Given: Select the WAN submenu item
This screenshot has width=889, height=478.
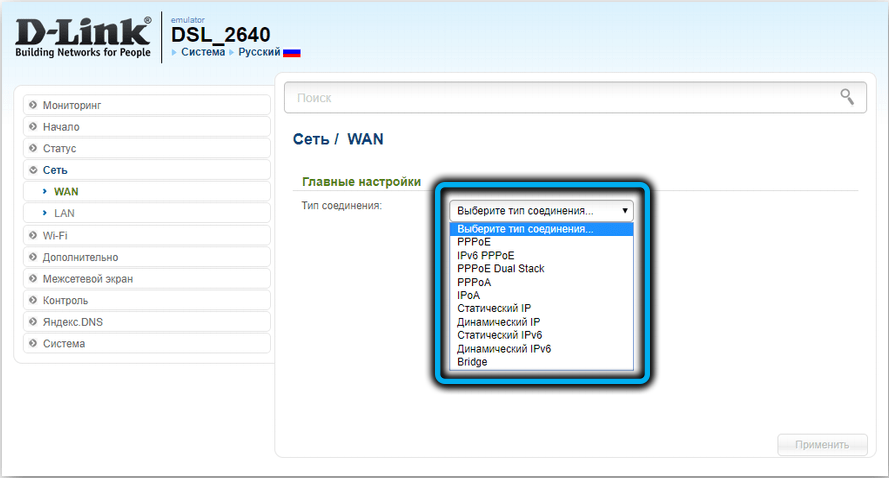Looking at the screenshot, I should [66, 191].
